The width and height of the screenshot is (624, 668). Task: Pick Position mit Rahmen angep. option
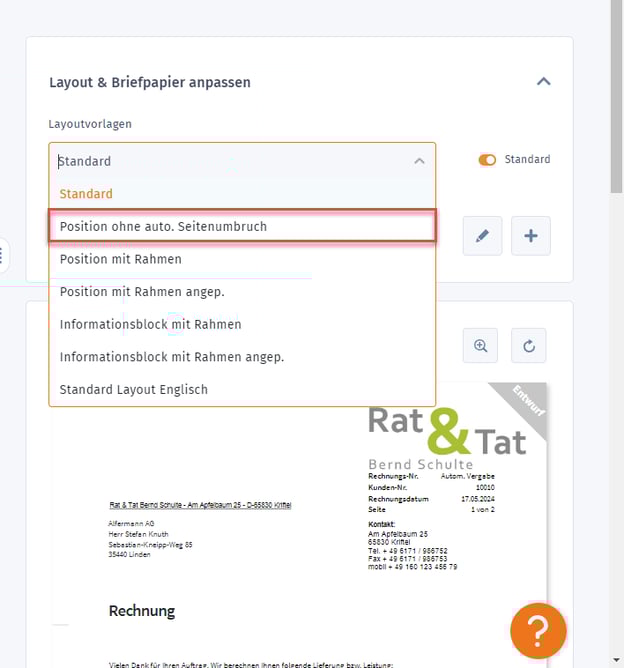click(142, 292)
